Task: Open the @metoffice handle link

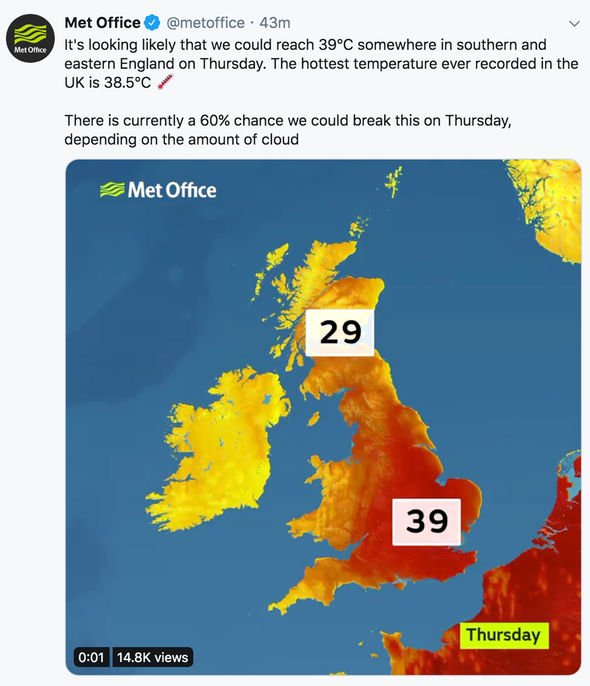Action: coord(206,23)
